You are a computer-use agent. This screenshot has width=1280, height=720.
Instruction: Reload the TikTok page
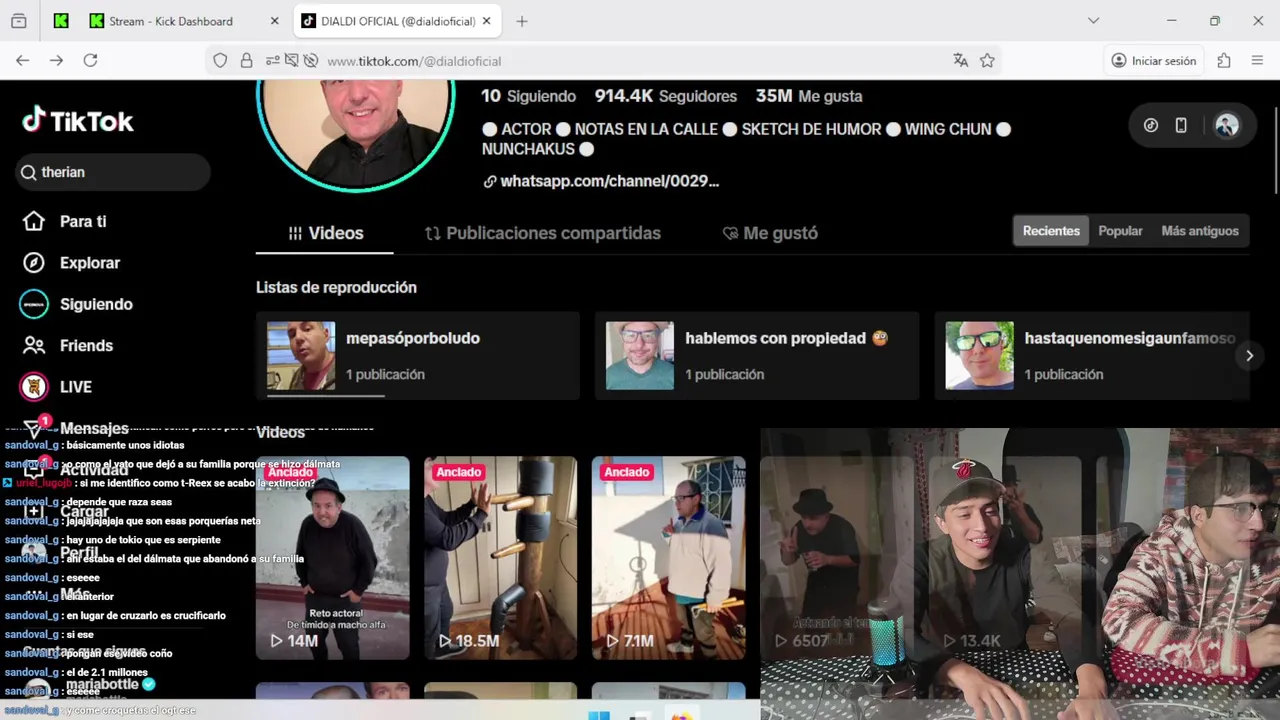[90, 61]
